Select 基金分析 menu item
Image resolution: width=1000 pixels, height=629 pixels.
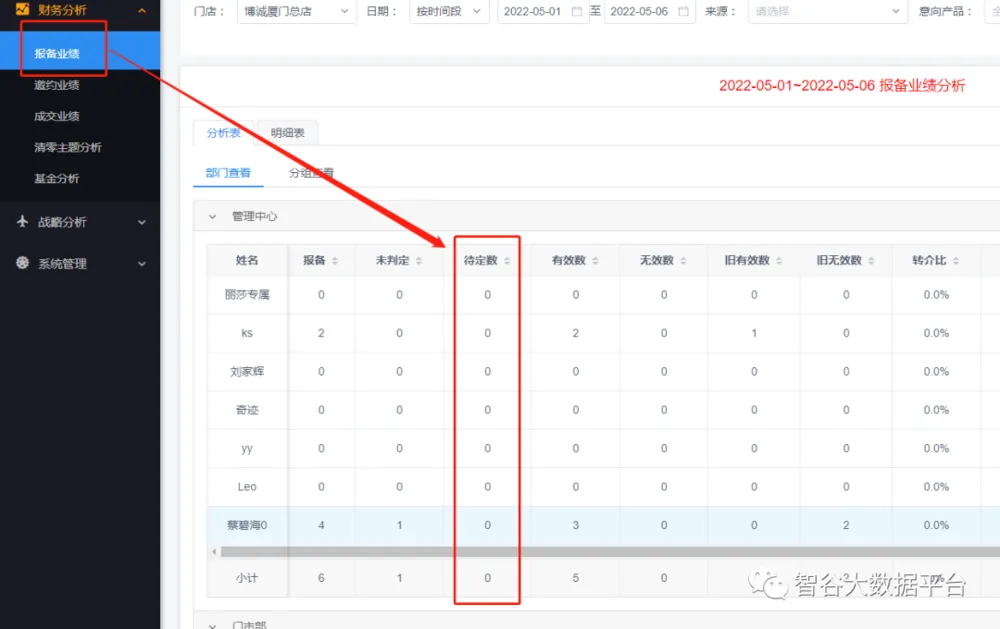57,179
